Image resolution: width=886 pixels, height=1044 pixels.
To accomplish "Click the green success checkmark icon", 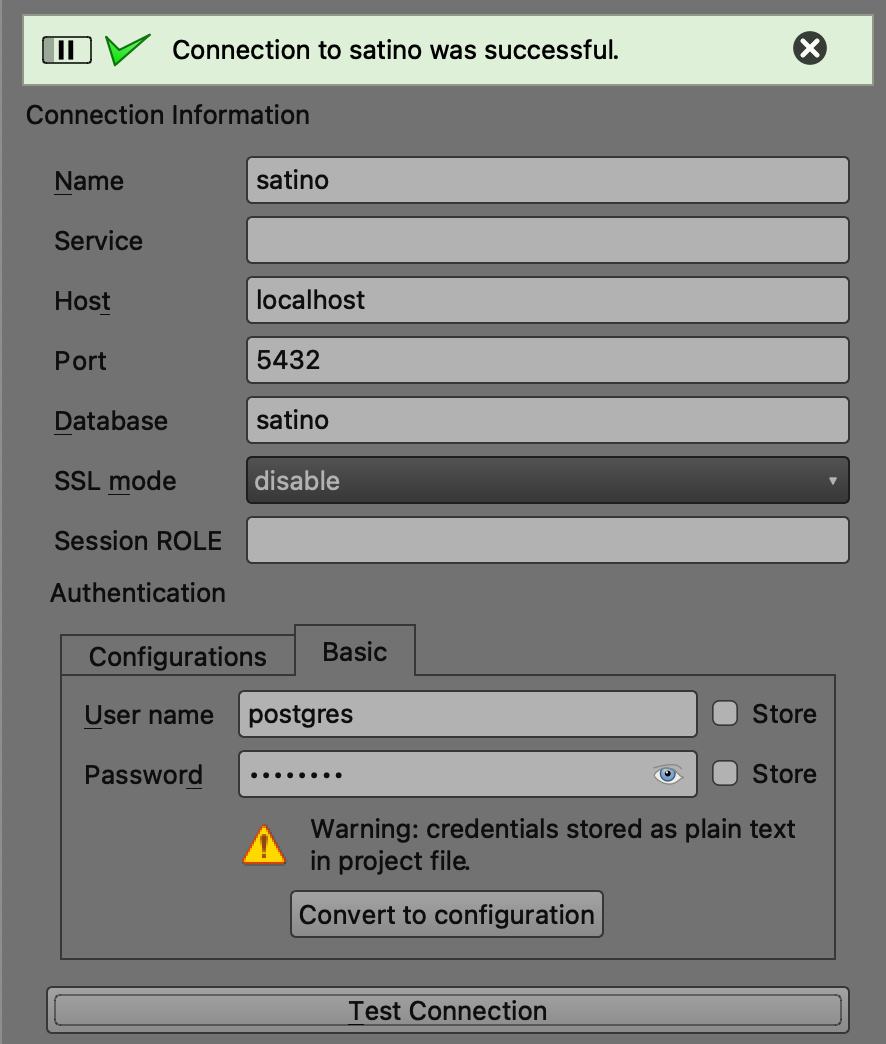I will pyautogui.click(x=128, y=49).
